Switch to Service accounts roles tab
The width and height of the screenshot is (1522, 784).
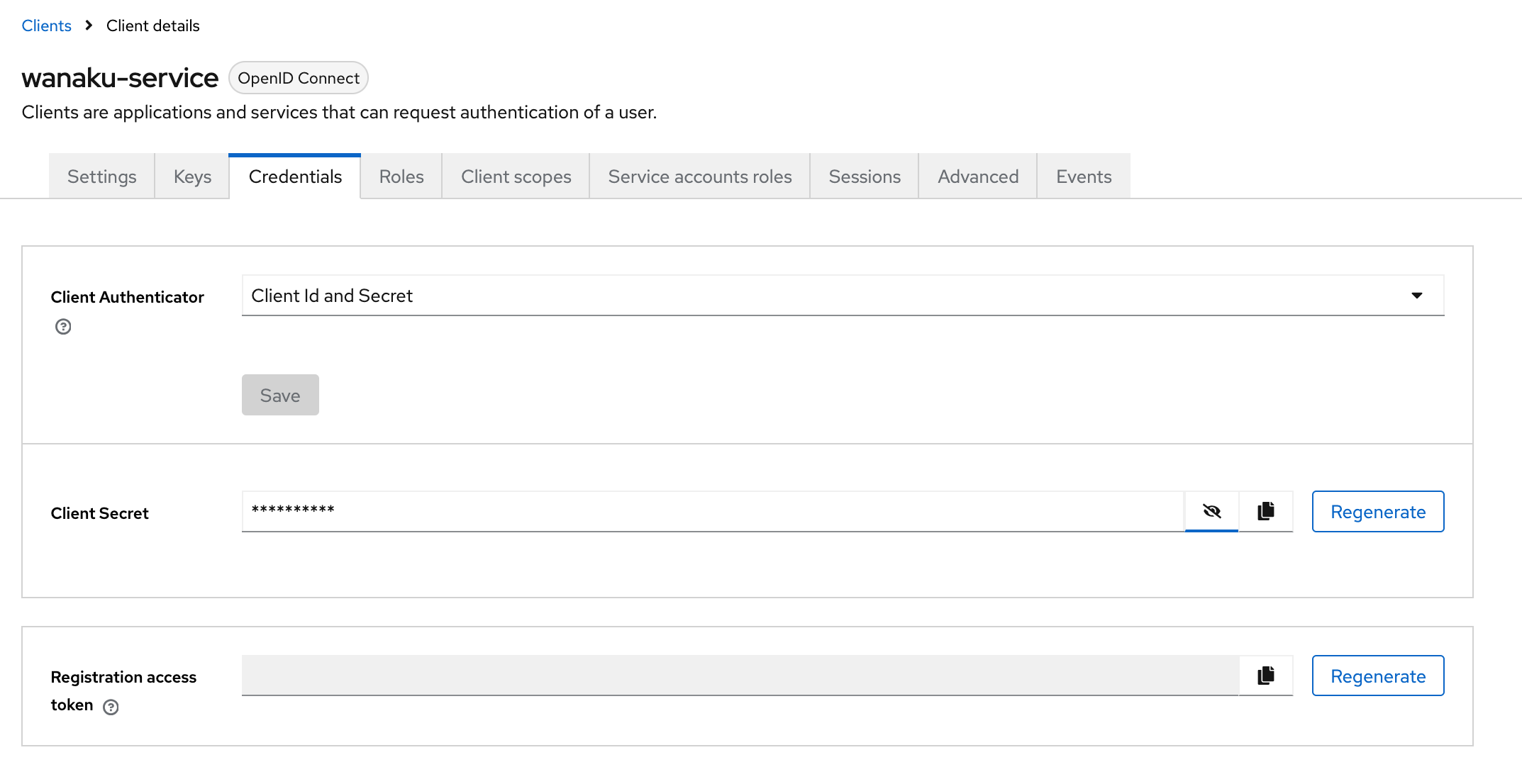[699, 176]
